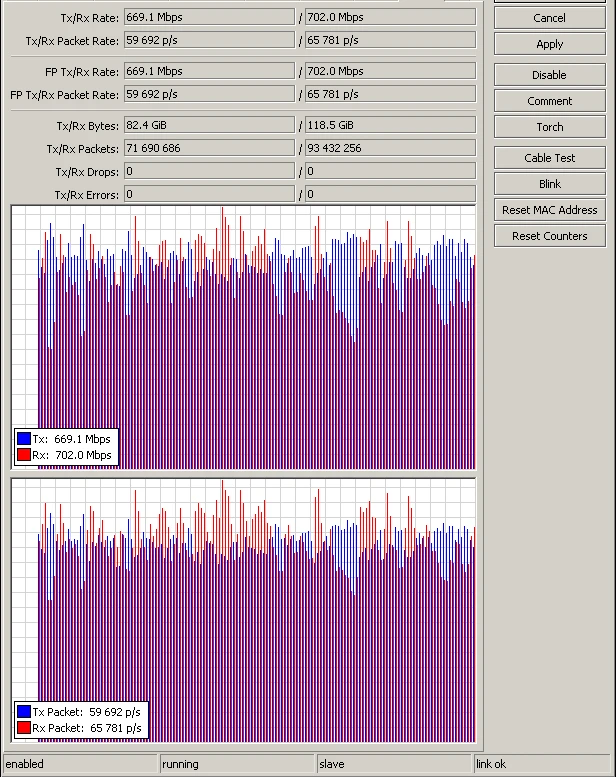Click the Cancel button
616x777 pixels.
[x=549, y=18]
